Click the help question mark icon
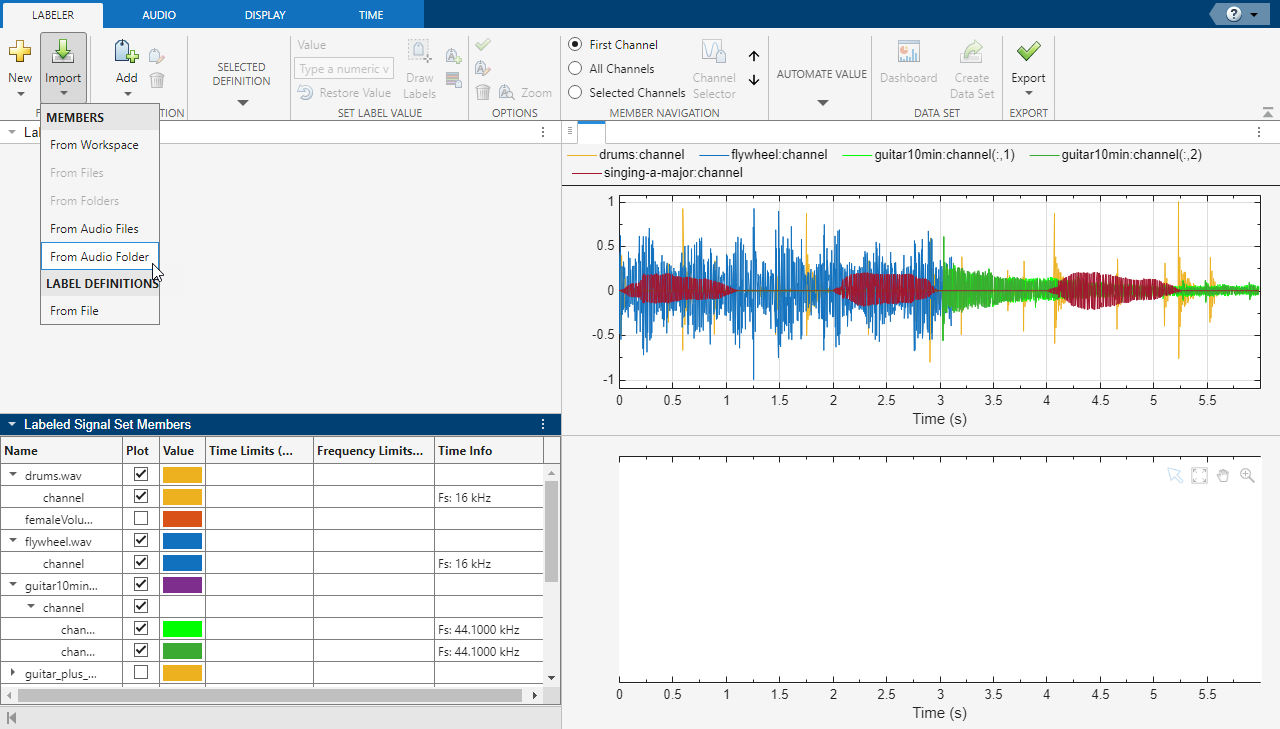 [1233, 14]
